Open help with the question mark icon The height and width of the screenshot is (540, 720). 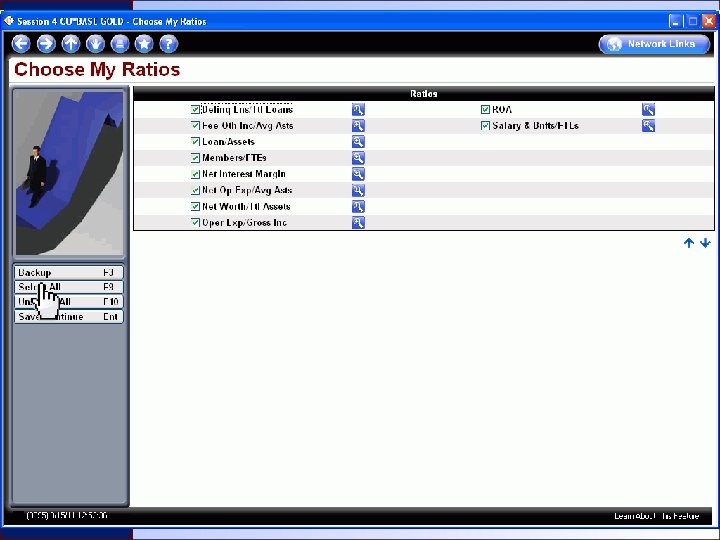click(169, 44)
